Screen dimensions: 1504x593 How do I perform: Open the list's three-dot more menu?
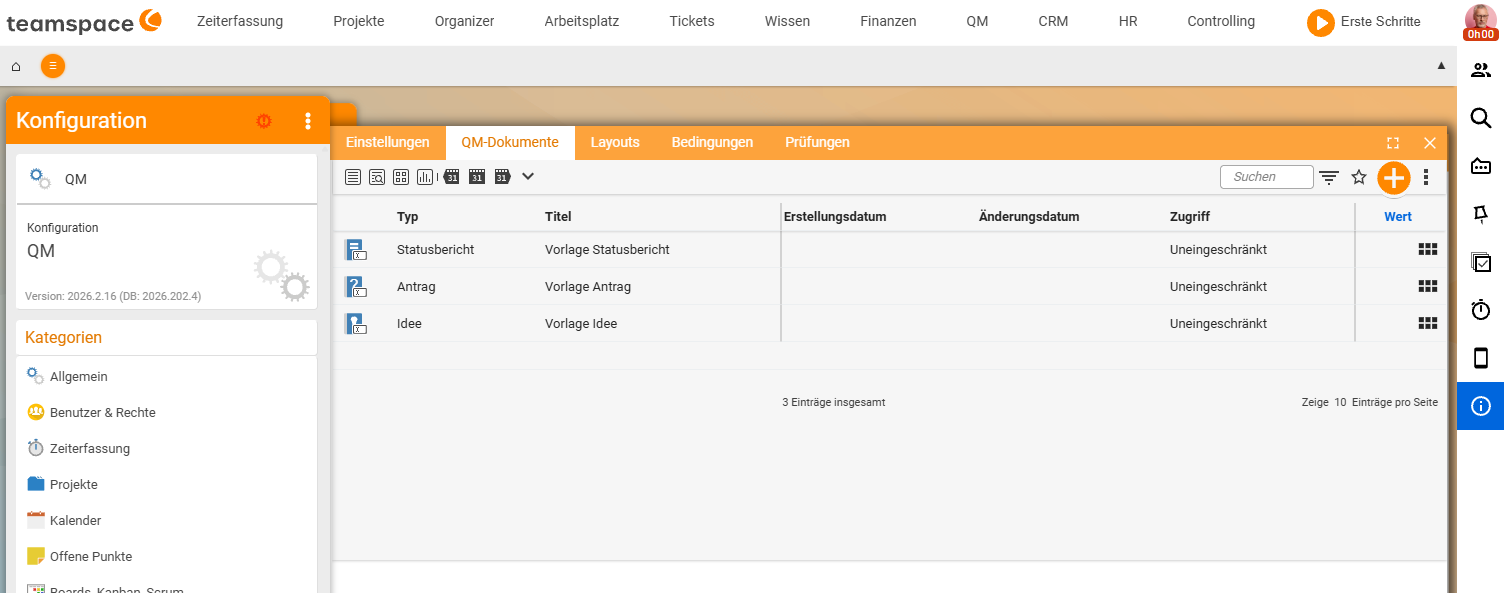(x=1426, y=177)
